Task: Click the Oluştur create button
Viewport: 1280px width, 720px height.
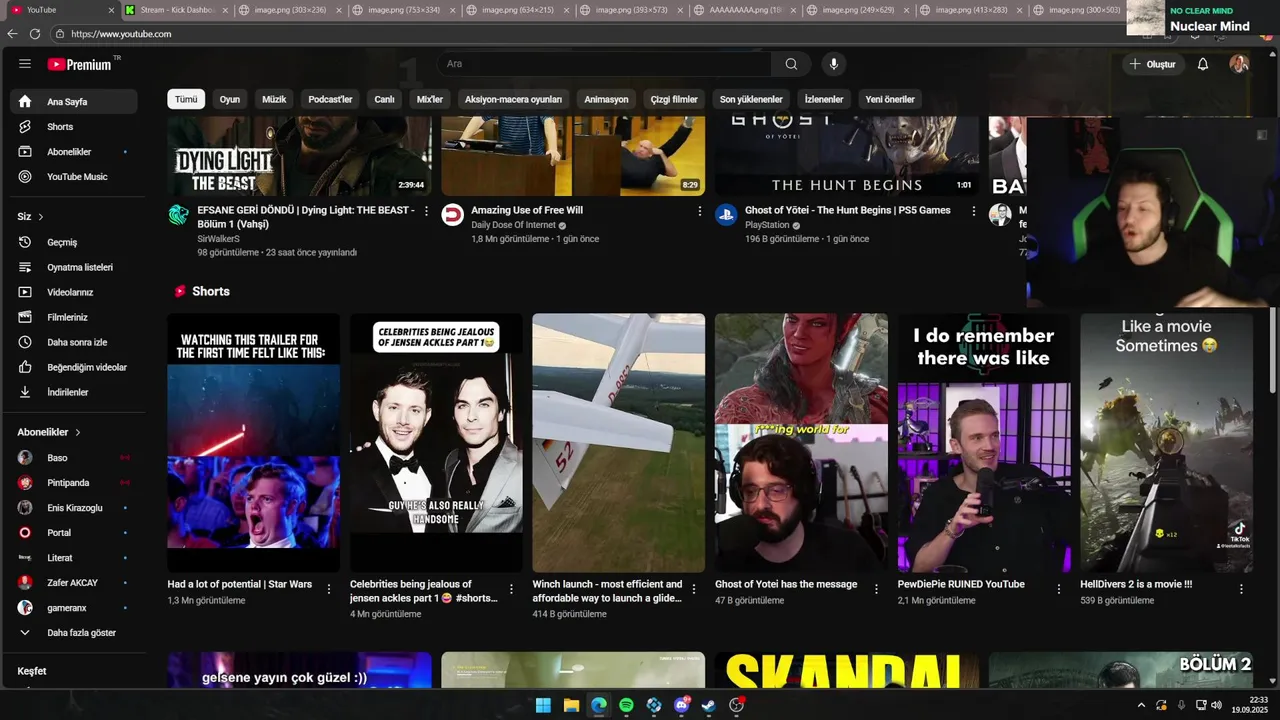Action: pyautogui.click(x=1152, y=64)
